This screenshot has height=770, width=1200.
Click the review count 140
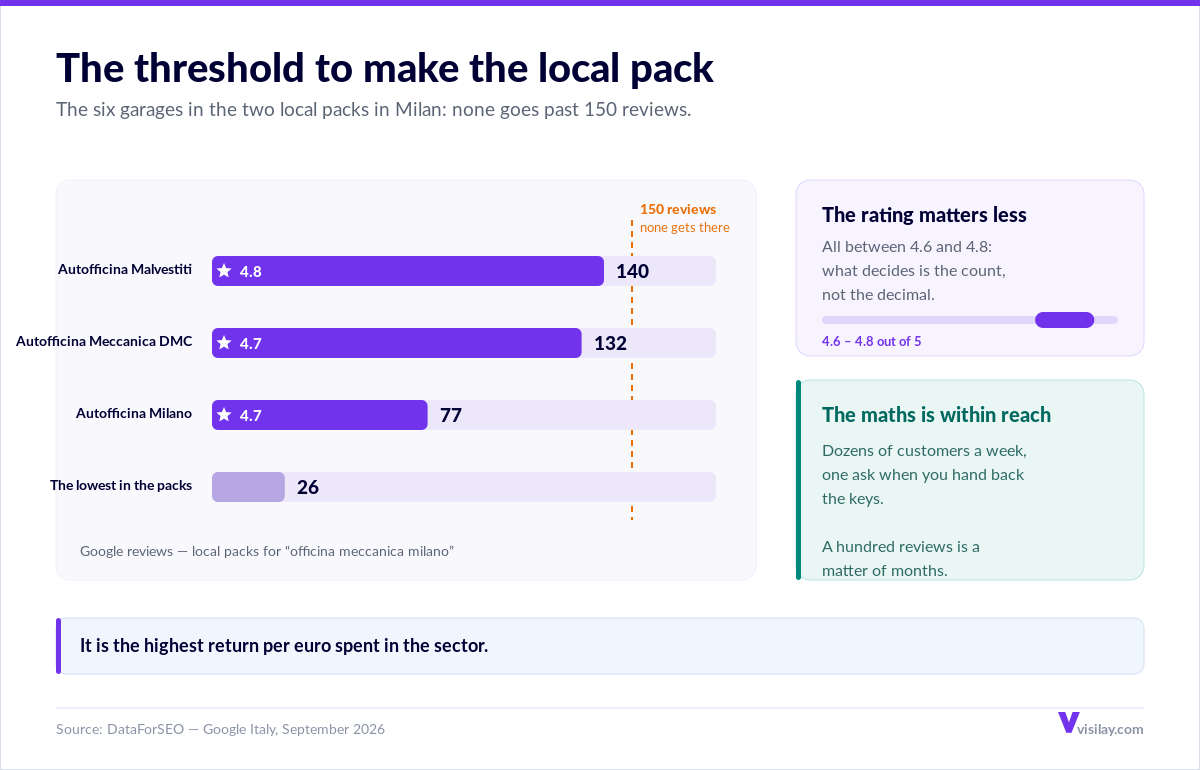(633, 271)
